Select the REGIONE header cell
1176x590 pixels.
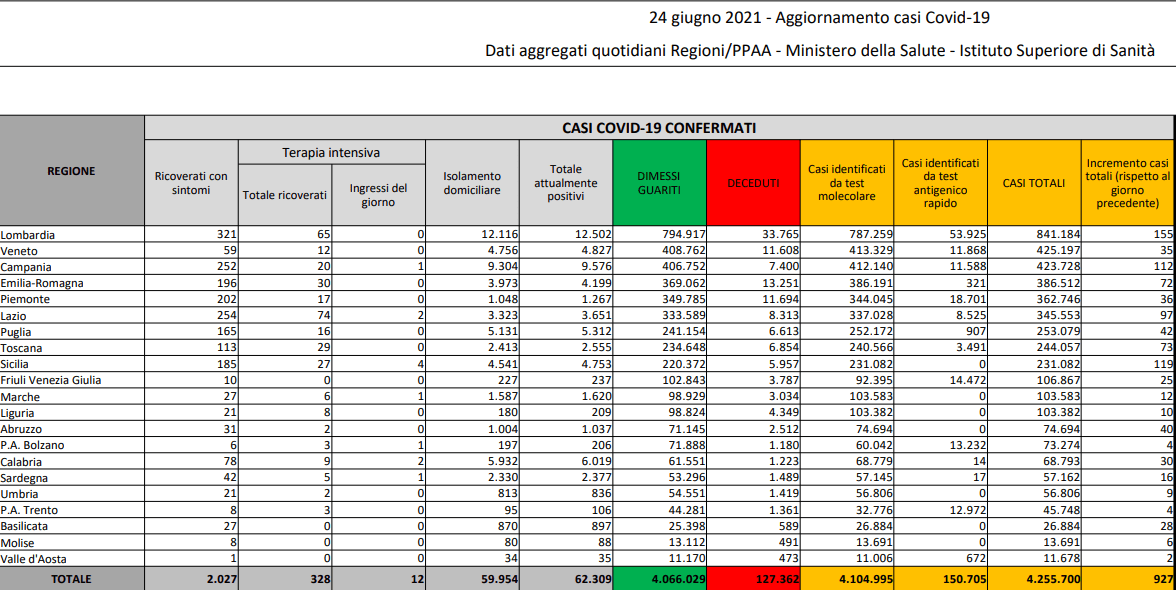point(72,171)
